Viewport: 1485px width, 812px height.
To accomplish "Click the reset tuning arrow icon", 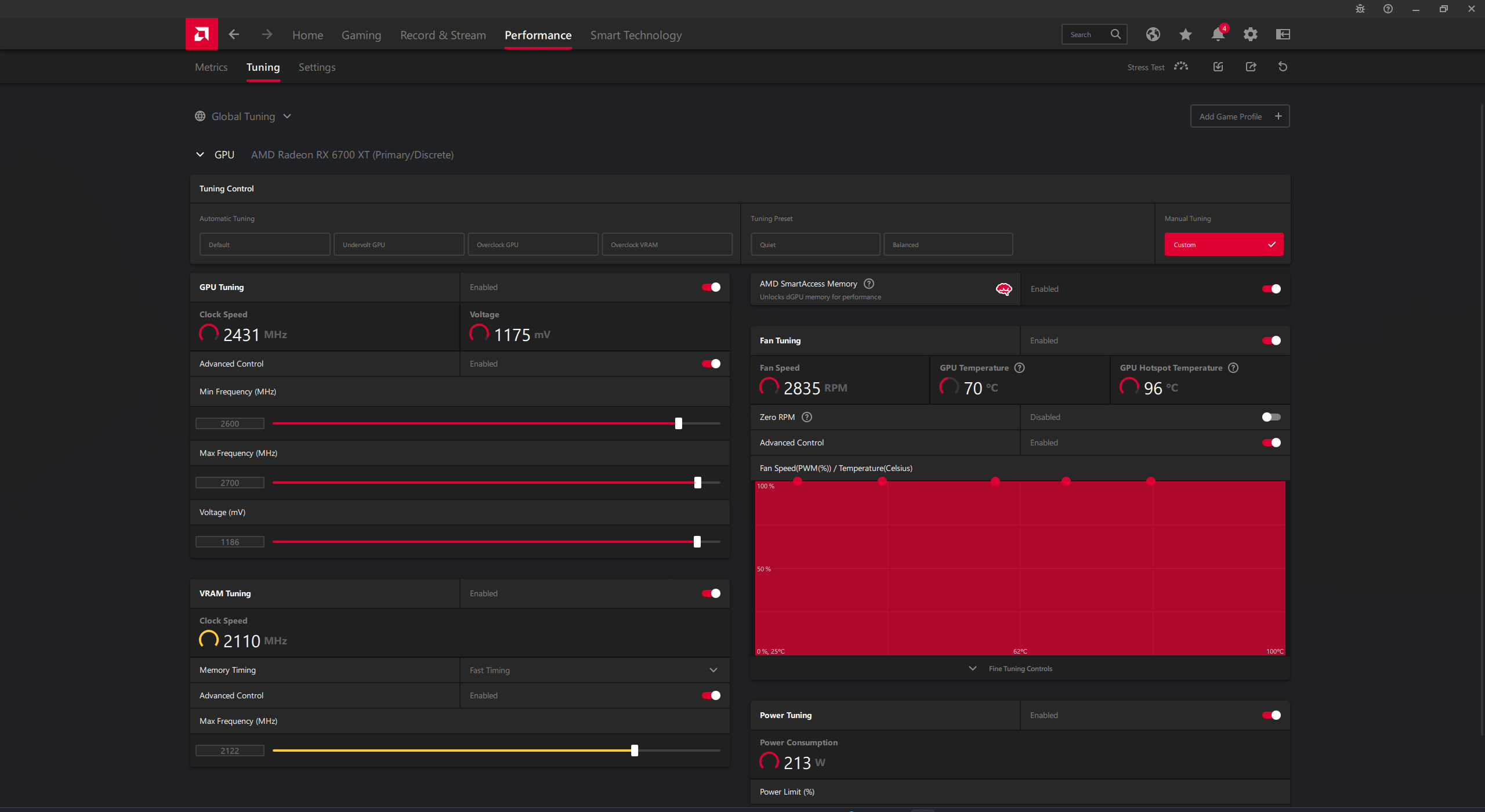I will (1283, 67).
